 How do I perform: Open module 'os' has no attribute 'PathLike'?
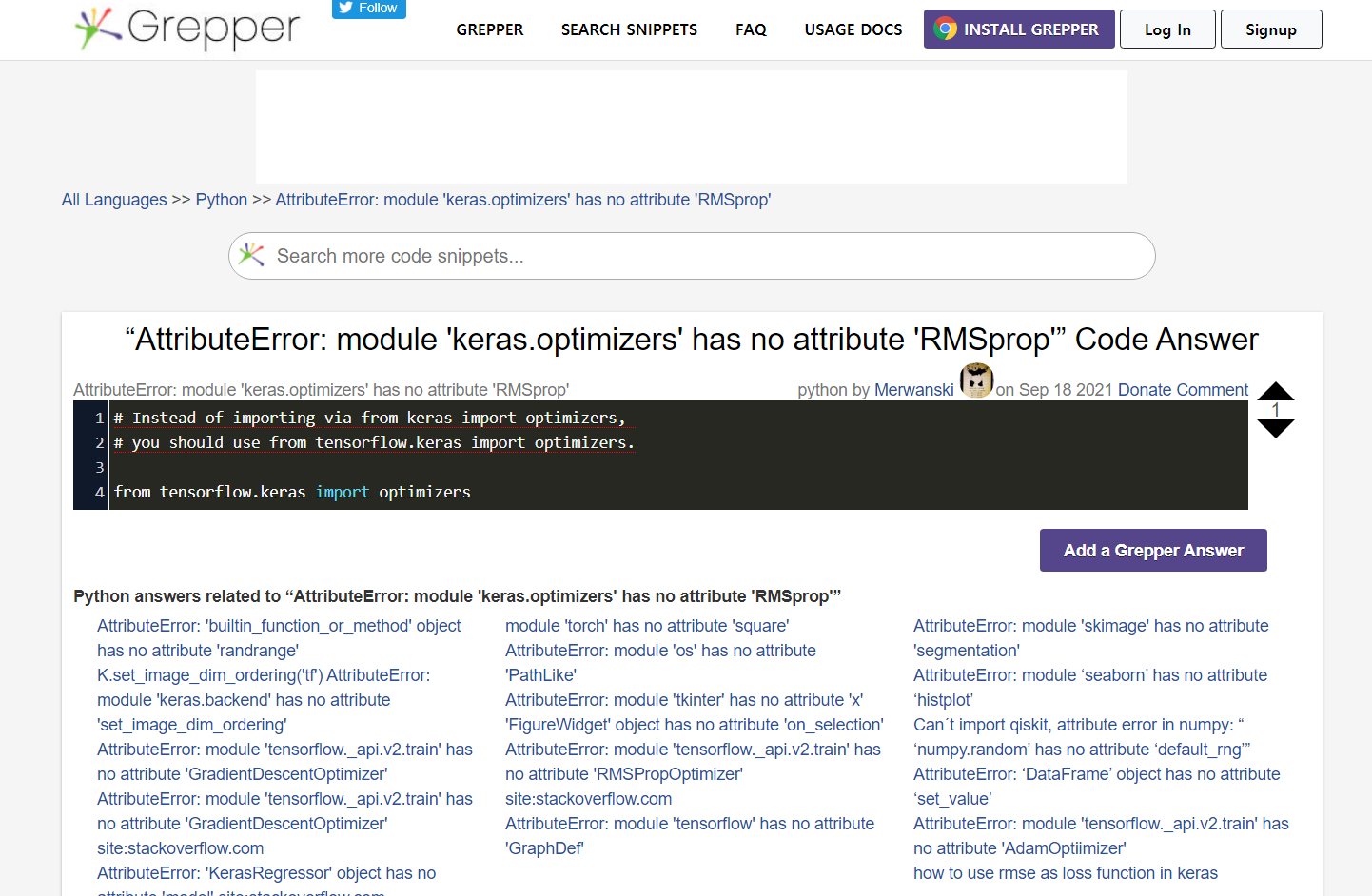tap(660, 663)
